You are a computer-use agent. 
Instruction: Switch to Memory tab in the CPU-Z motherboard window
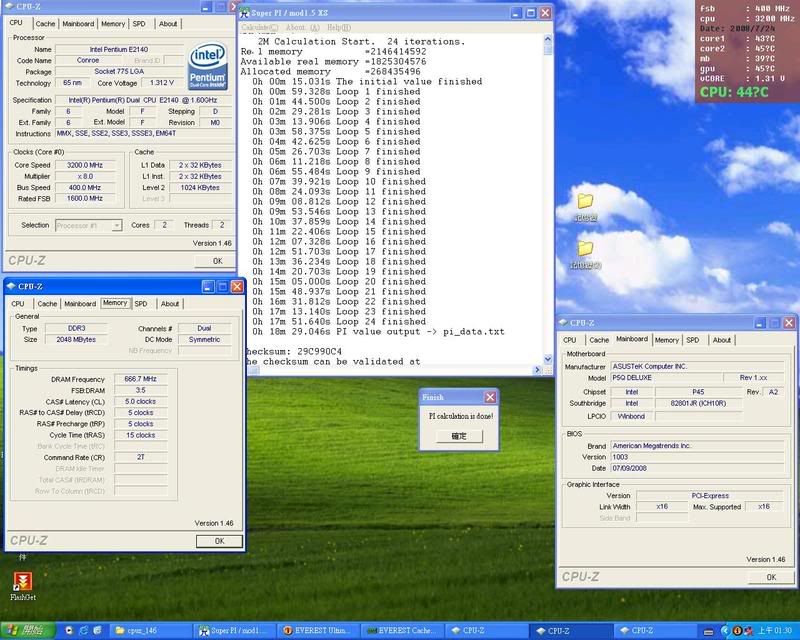(666, 340)
